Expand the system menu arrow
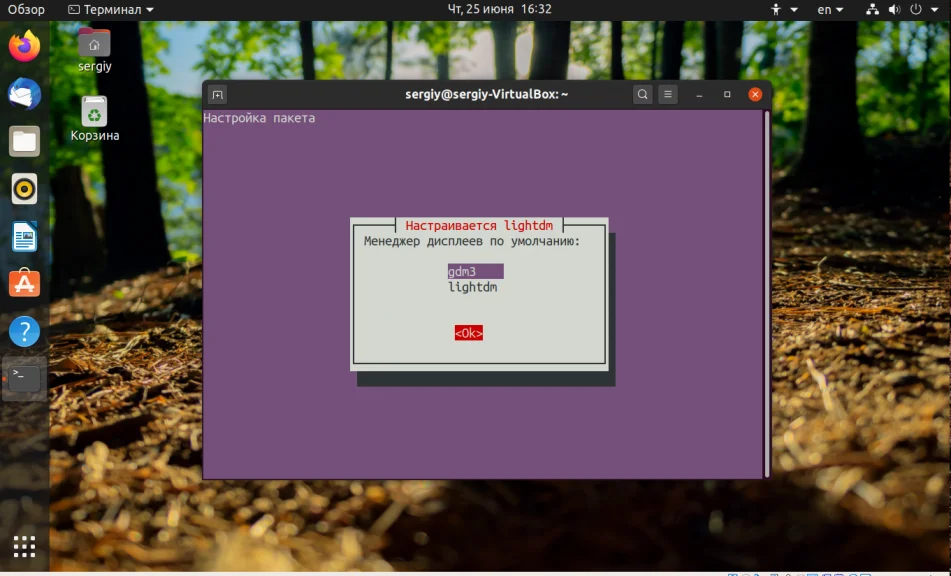The height and width of the screenshot is (576, 951). 935,10
